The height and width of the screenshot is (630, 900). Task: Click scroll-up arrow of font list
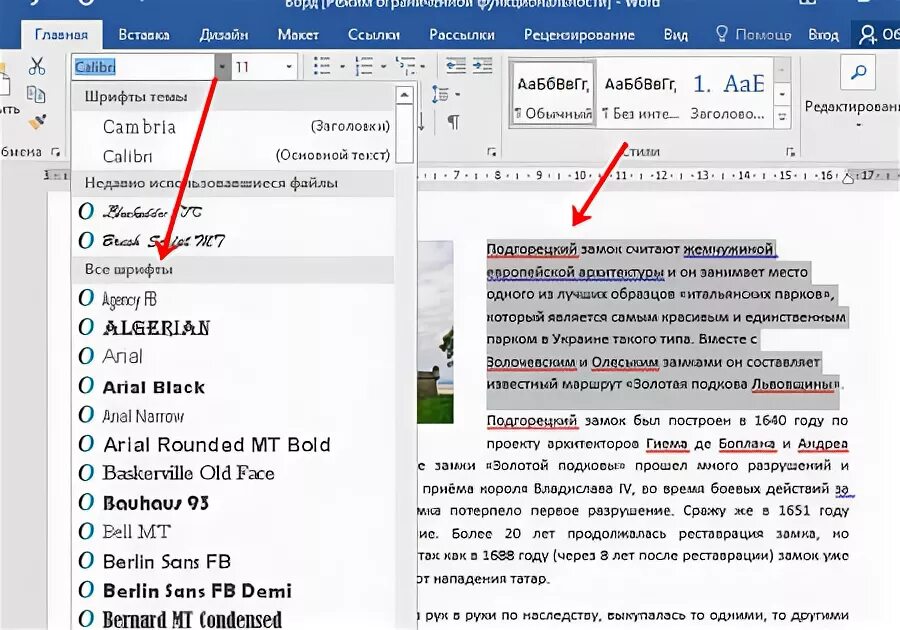(x=404, y=95)
